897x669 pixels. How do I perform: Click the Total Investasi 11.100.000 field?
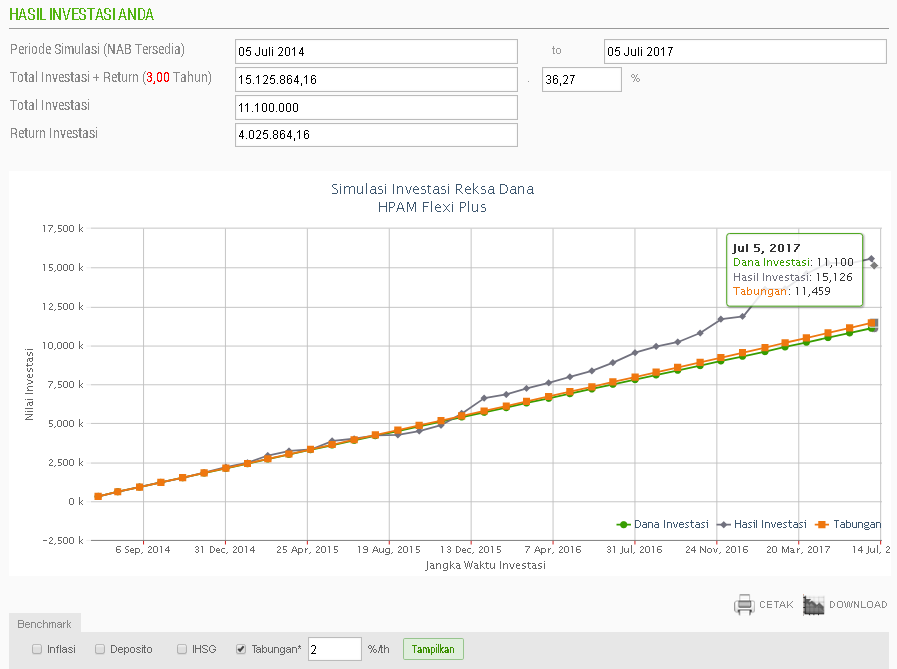(376, 107)
